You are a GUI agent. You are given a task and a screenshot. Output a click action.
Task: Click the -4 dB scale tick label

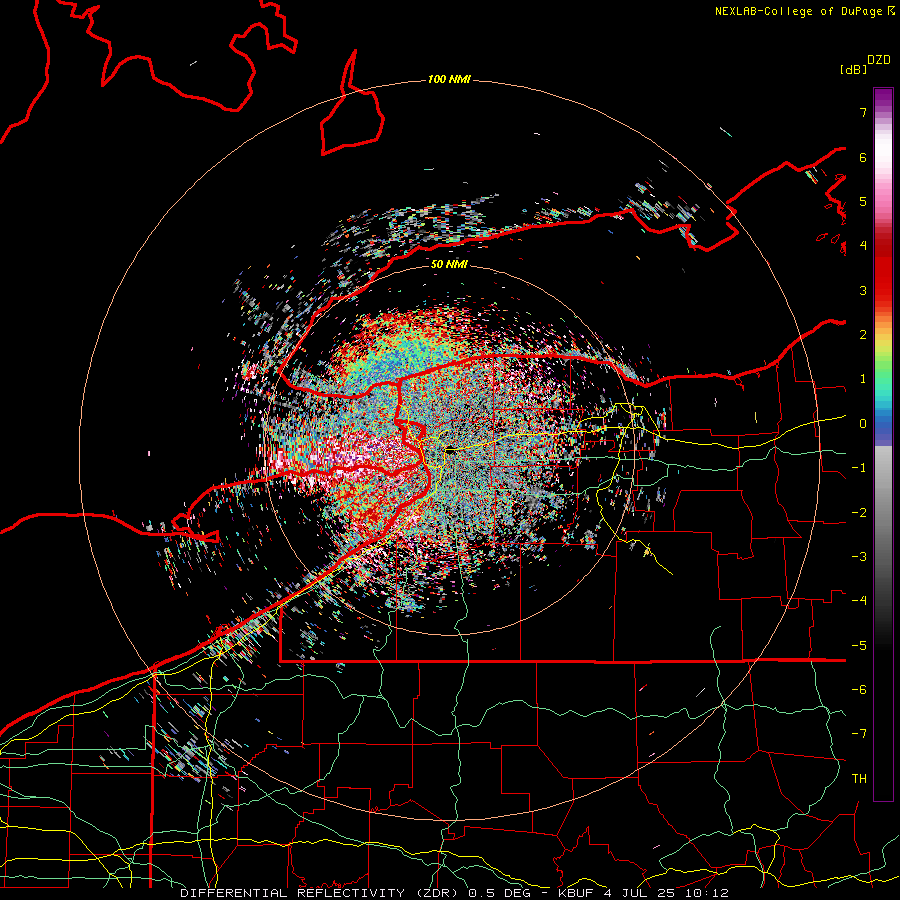point(859,601)
